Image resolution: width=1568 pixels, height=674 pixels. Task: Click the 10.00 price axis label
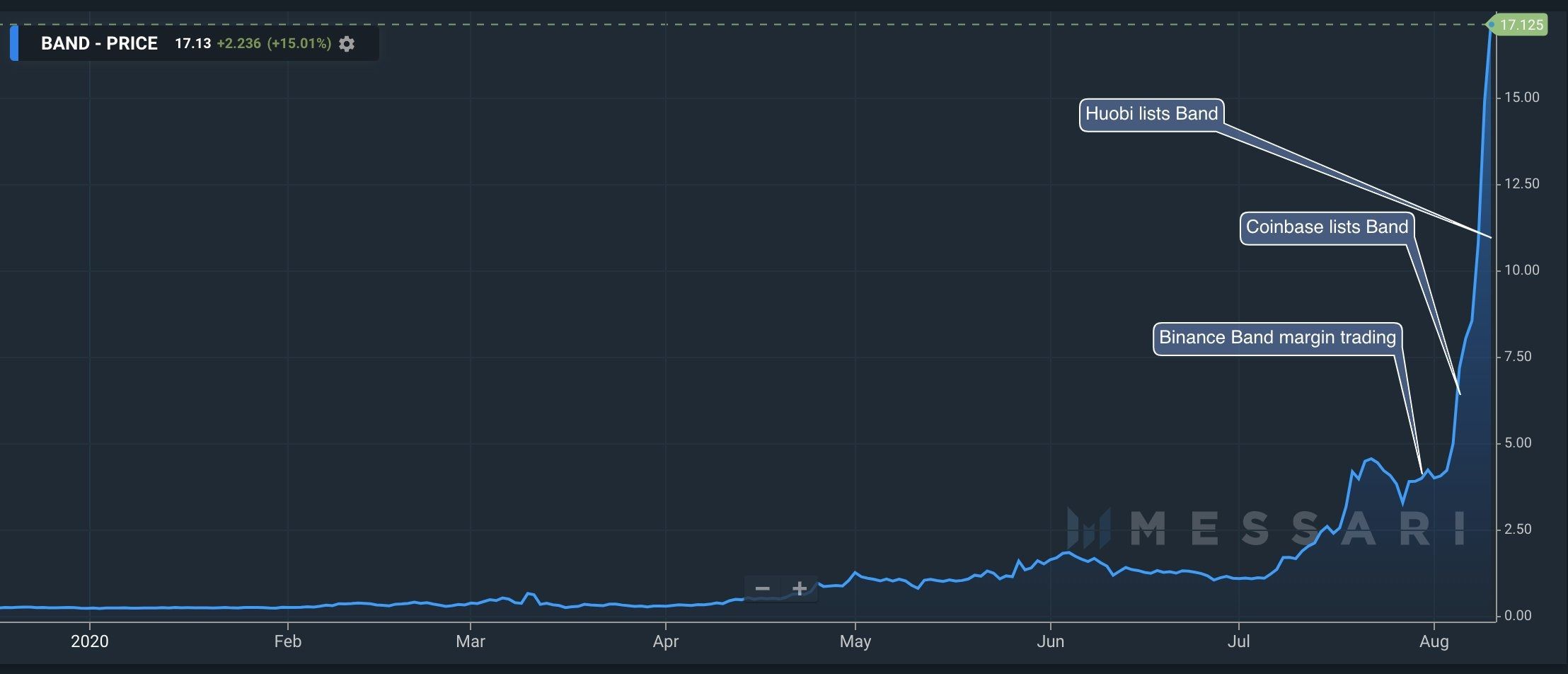(1521, 270)
